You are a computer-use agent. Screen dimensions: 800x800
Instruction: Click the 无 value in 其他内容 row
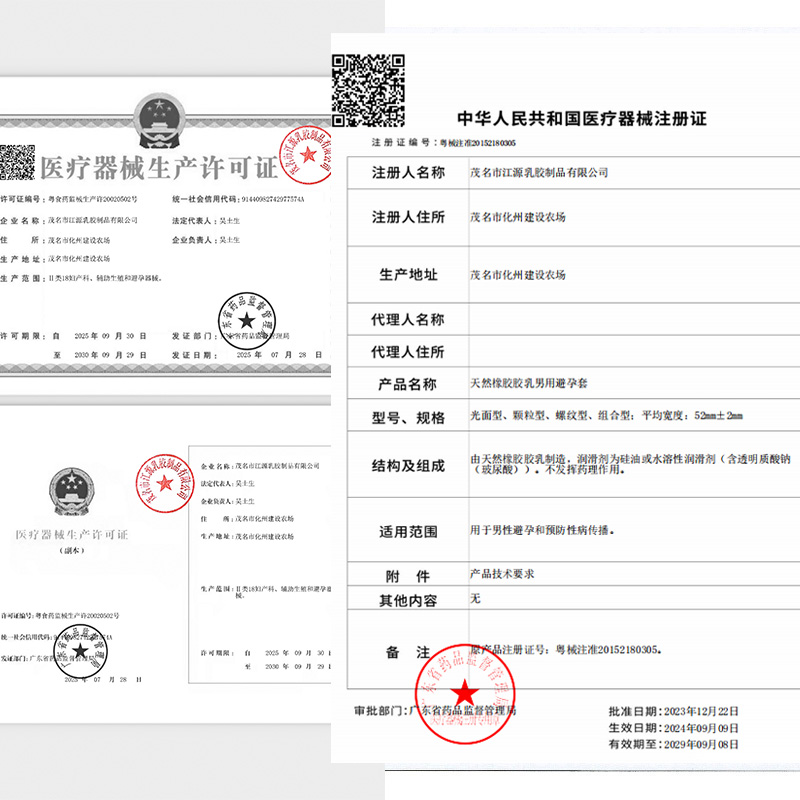pyautogui.click(x=475, y=598)
